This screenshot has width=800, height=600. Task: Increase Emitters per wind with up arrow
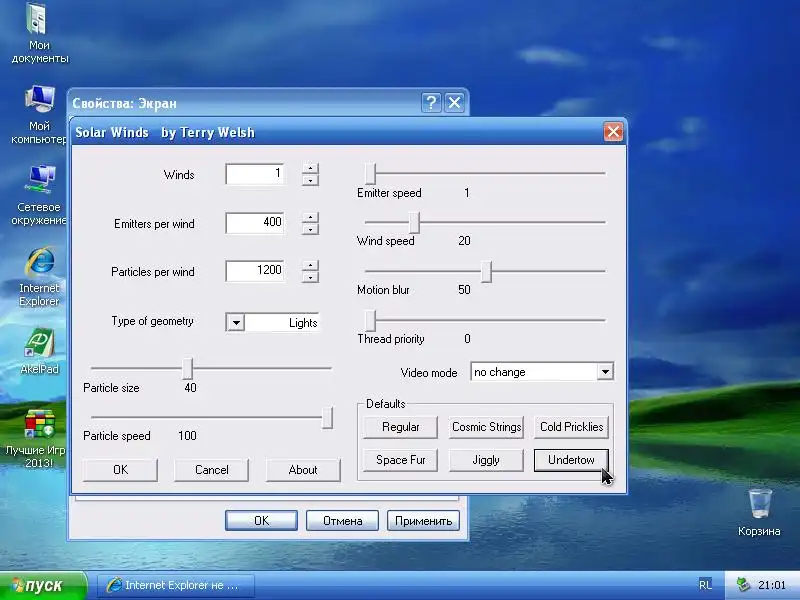[x=310, y=217]
